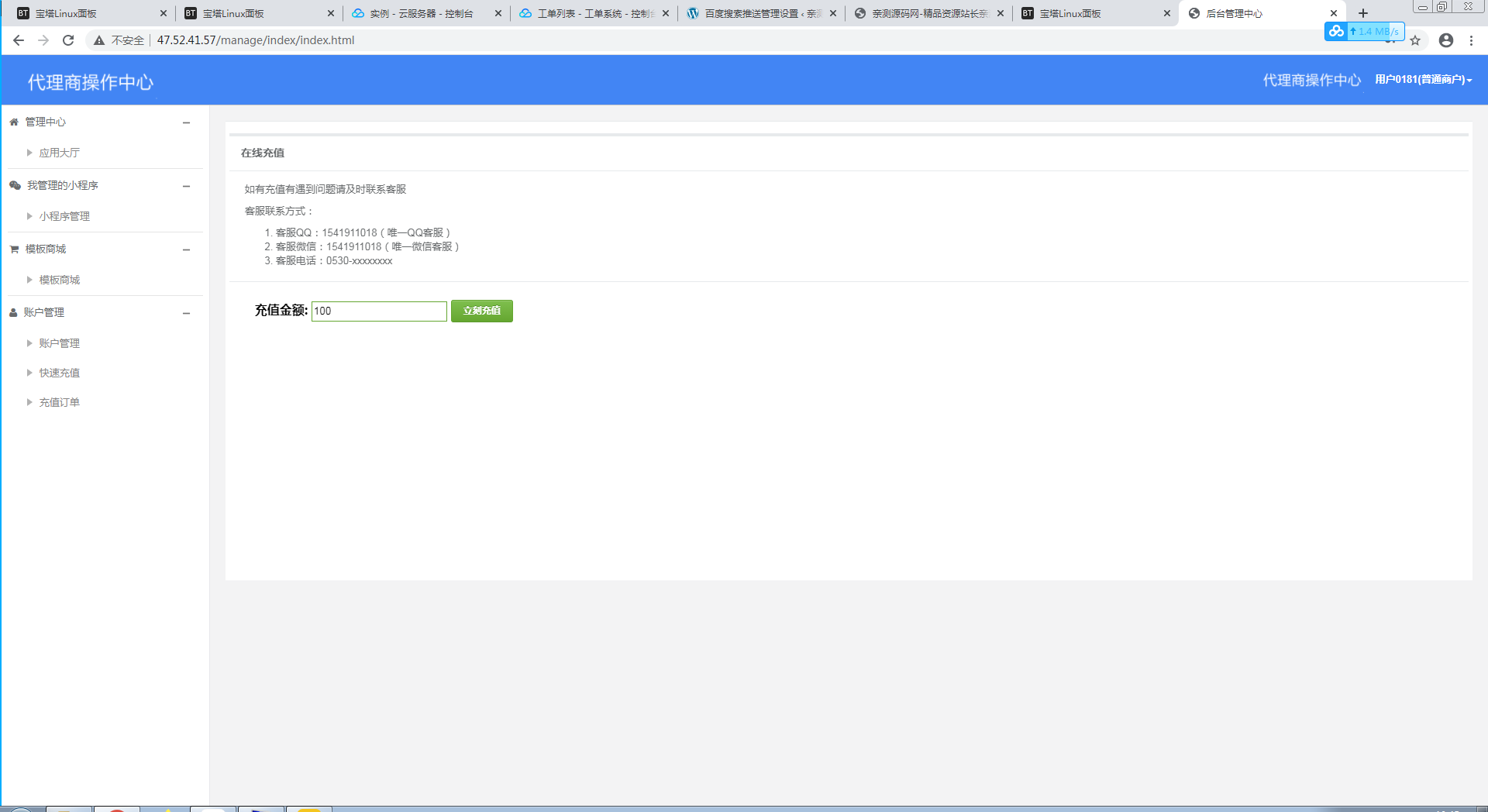The height and width of the screenshot is (812, 1488).
Task: Reload the page with refresh icon
Action: [68, 40]
